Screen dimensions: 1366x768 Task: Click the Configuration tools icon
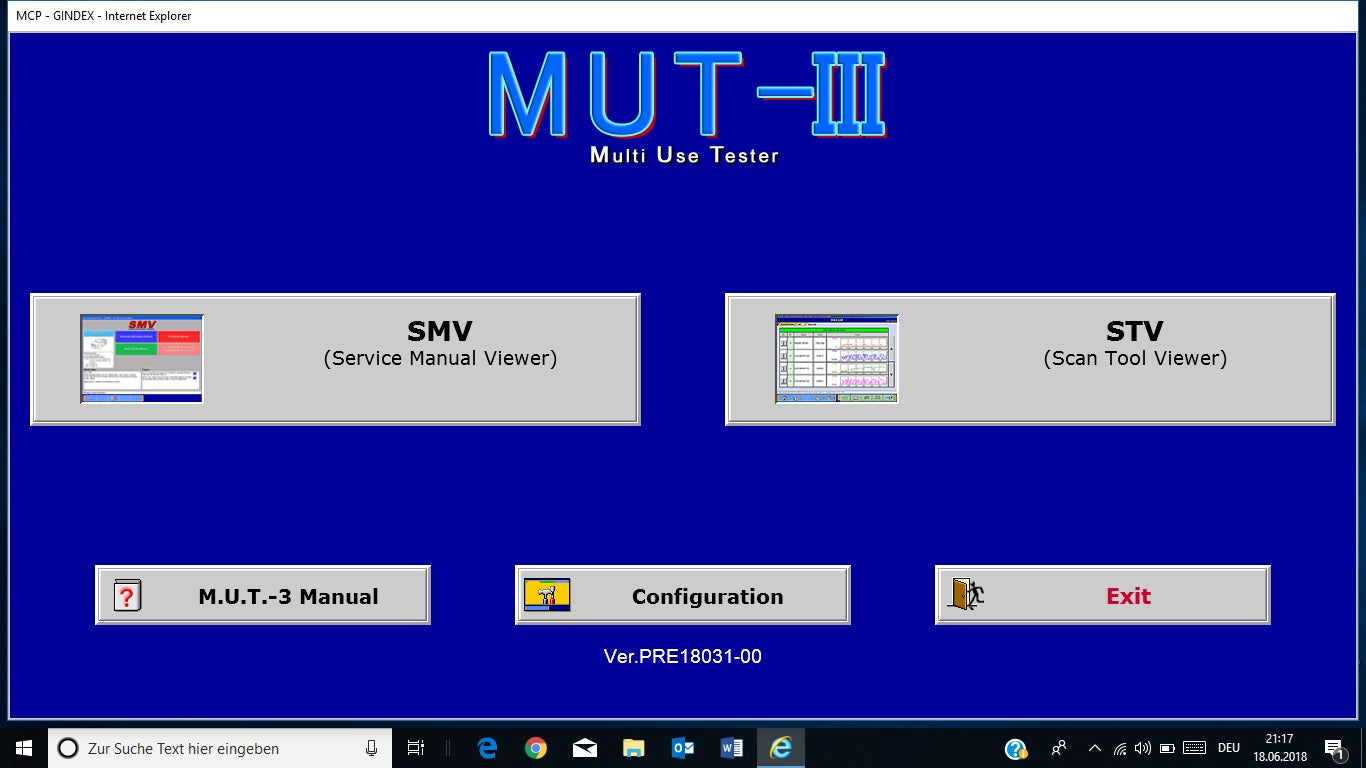[x=547, y=595]
